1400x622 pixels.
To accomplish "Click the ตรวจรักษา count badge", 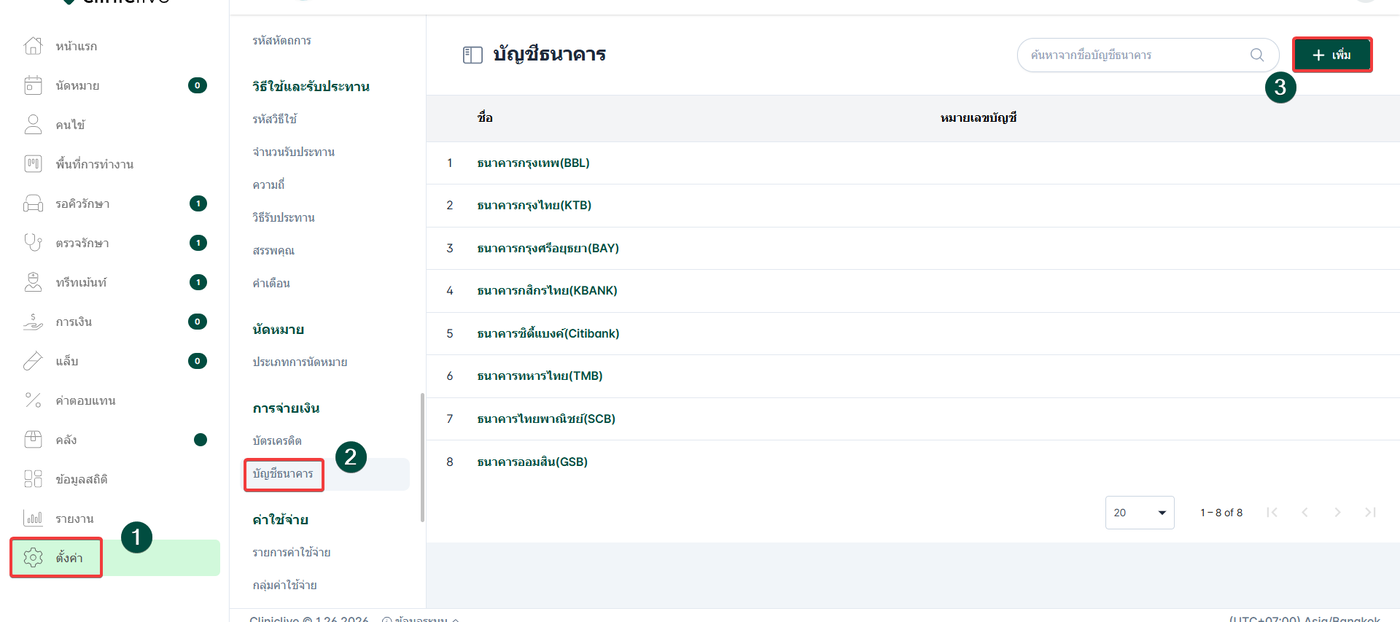I will [x=198, y=243].
